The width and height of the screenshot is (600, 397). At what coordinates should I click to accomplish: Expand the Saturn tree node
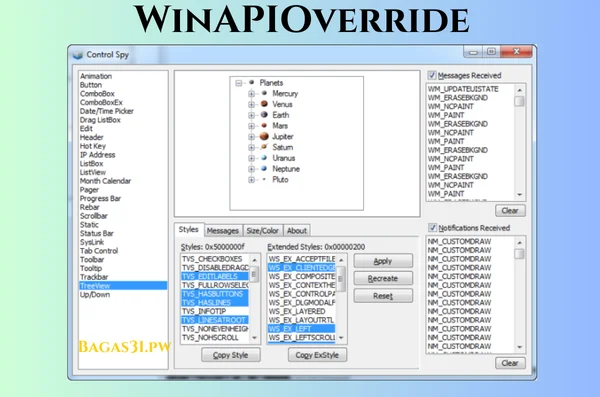coord(251,147)
